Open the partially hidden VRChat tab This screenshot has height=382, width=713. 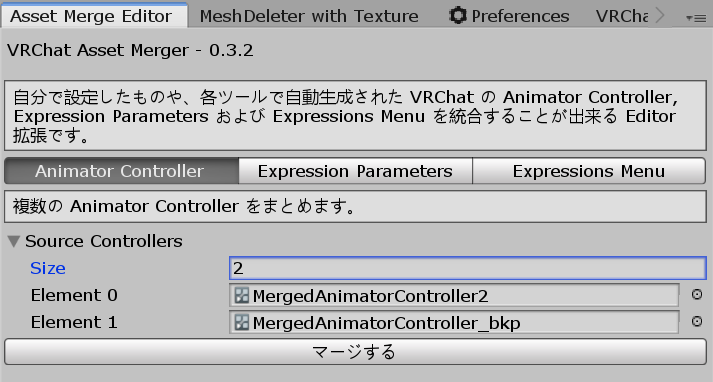622,16
